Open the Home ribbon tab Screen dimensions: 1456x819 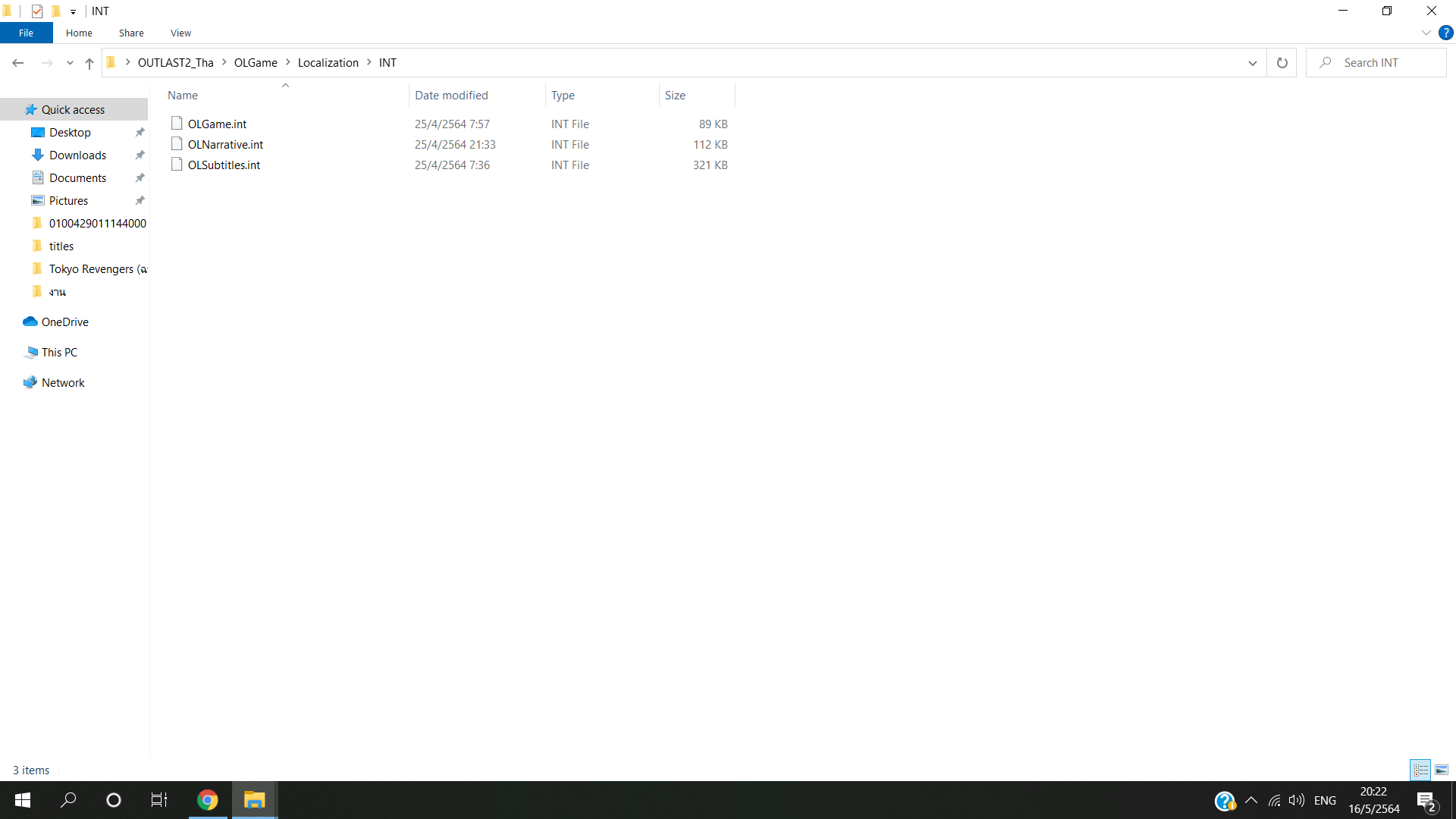79,33
